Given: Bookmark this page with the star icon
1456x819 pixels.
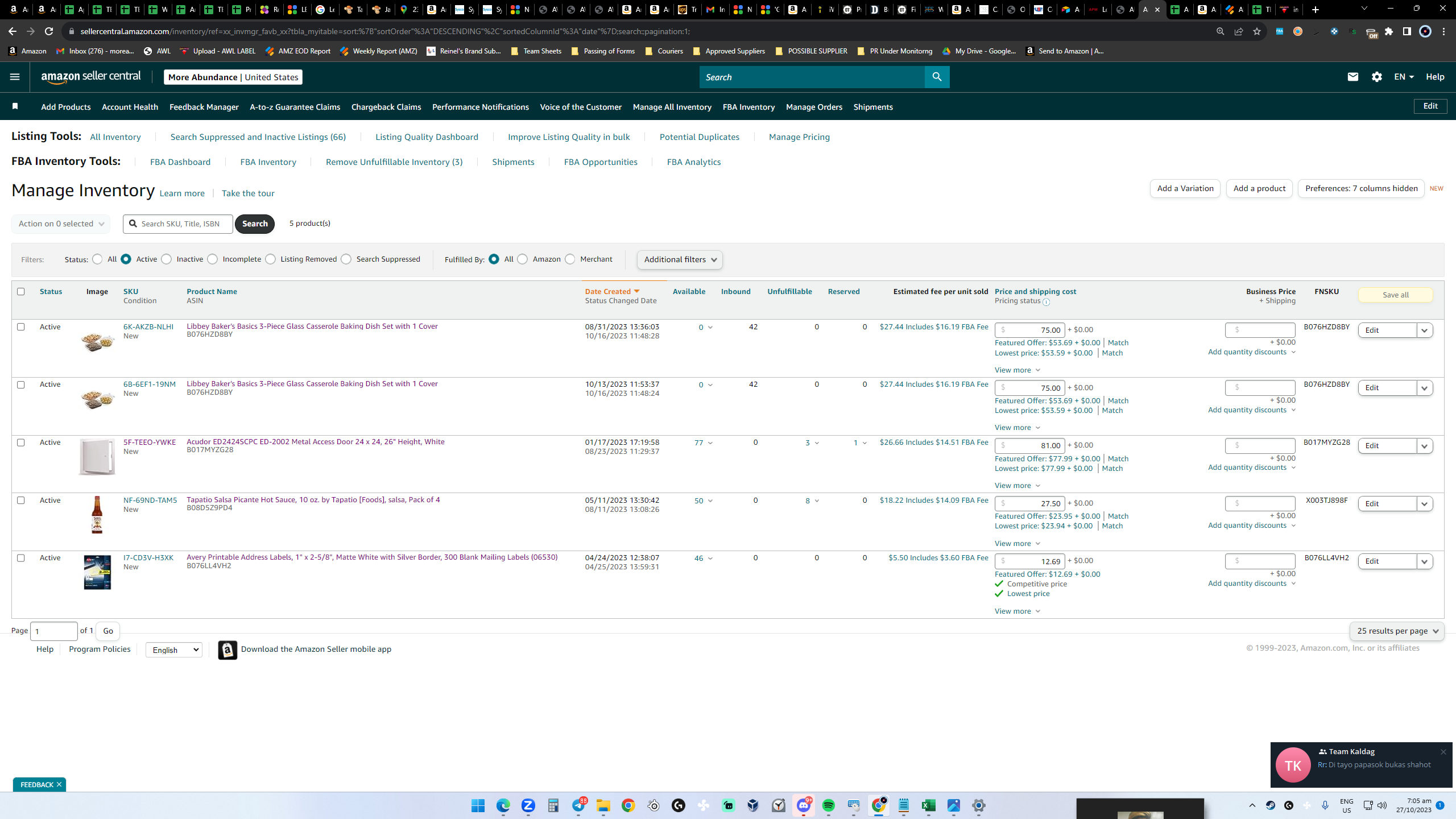Looking at the screenshot, I should click(1256, 31).
